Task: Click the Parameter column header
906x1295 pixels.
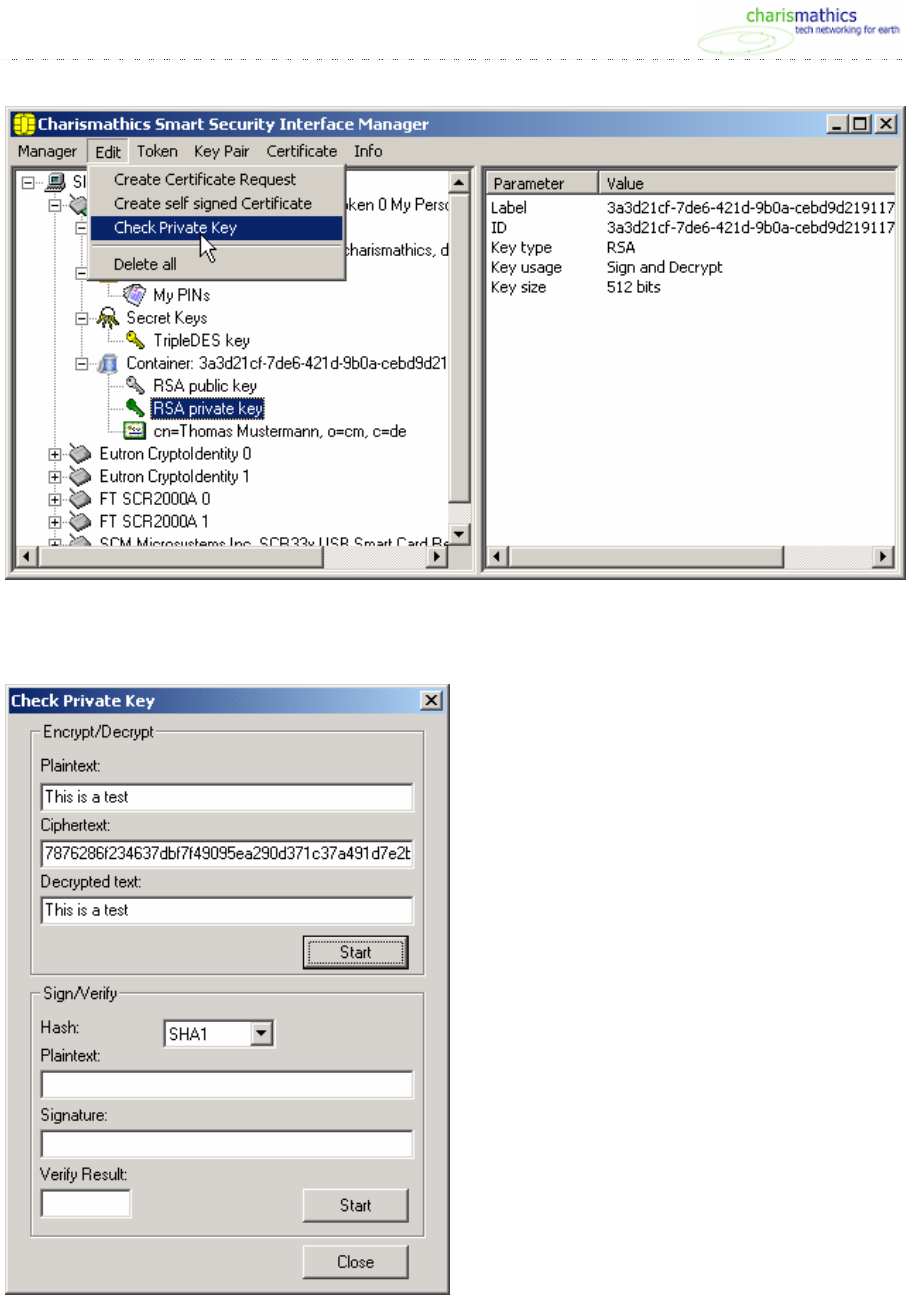Action: (x=542, y=184)
